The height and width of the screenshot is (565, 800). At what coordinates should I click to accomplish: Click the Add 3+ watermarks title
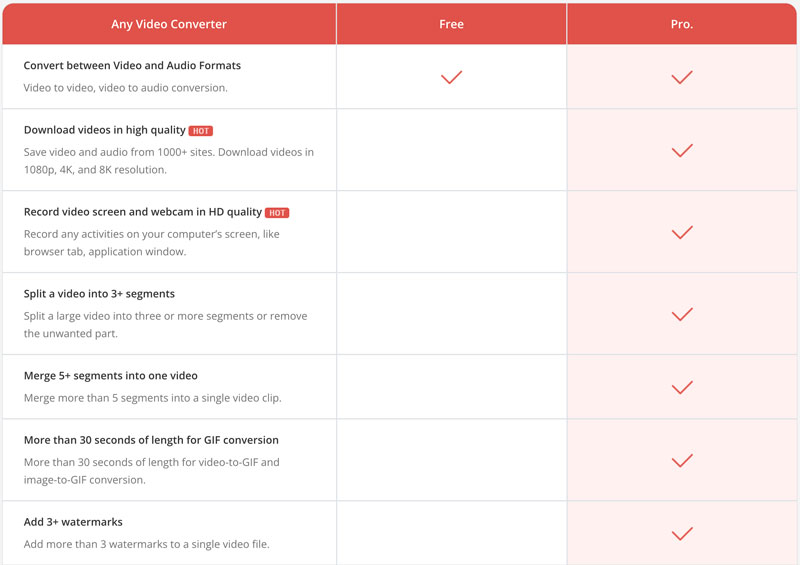coord(73,522)
